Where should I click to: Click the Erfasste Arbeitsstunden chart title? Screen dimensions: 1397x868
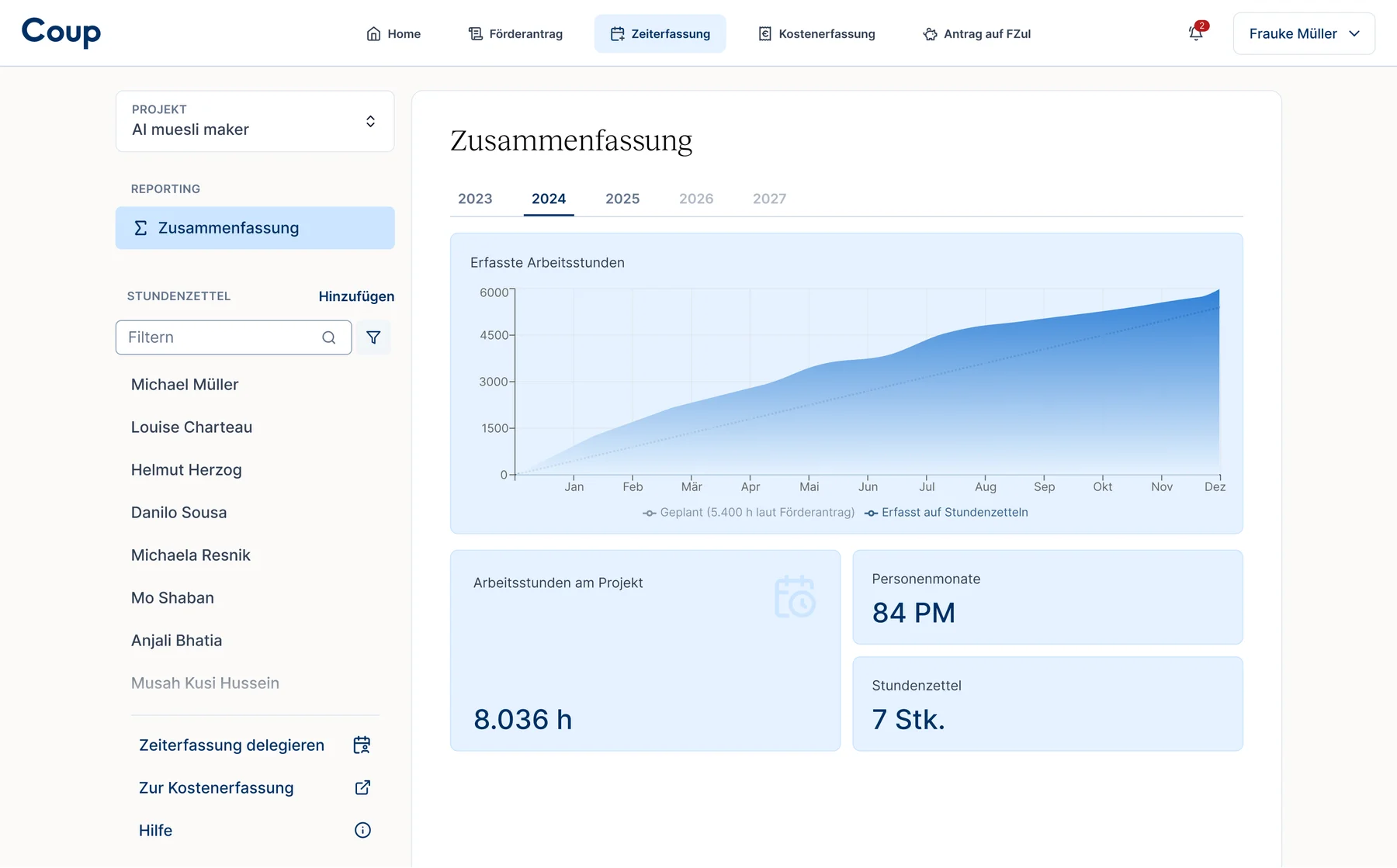click(x=547, y=263)
